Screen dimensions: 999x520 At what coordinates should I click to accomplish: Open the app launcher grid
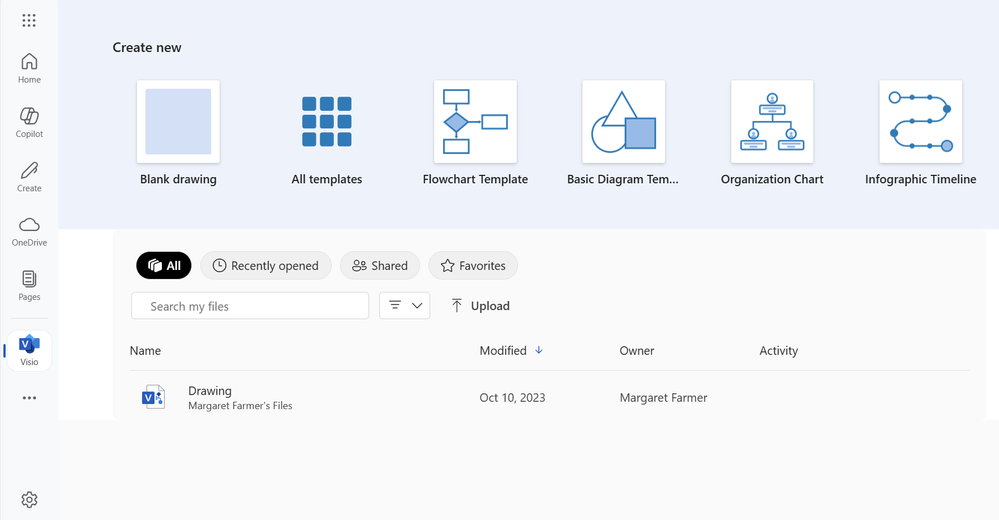(x=29, y=20)
